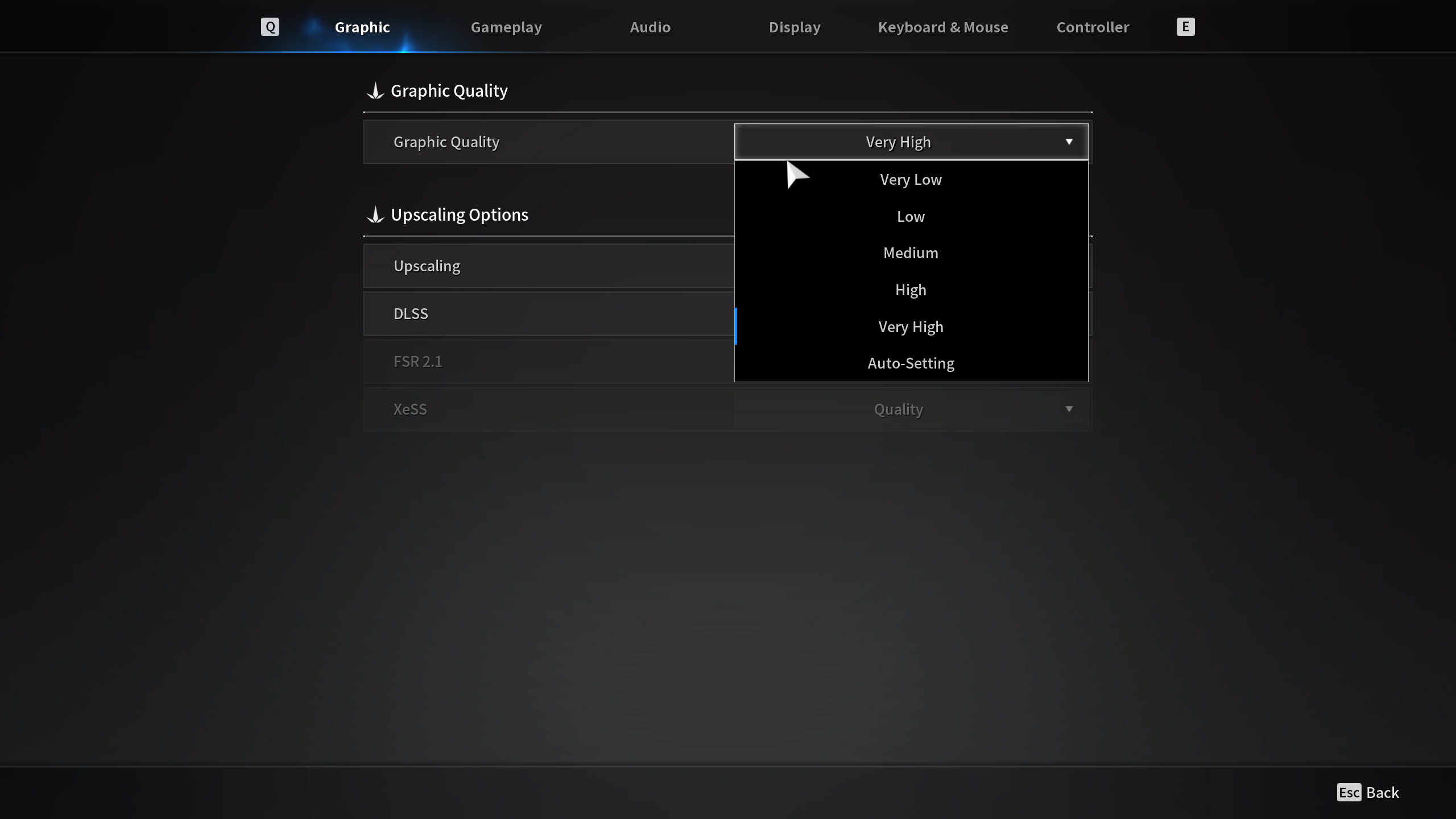This screenshot has width=1456, height=819.
Task: Expand the XeSS Quality dropdown arrow
Action: 1069,409
